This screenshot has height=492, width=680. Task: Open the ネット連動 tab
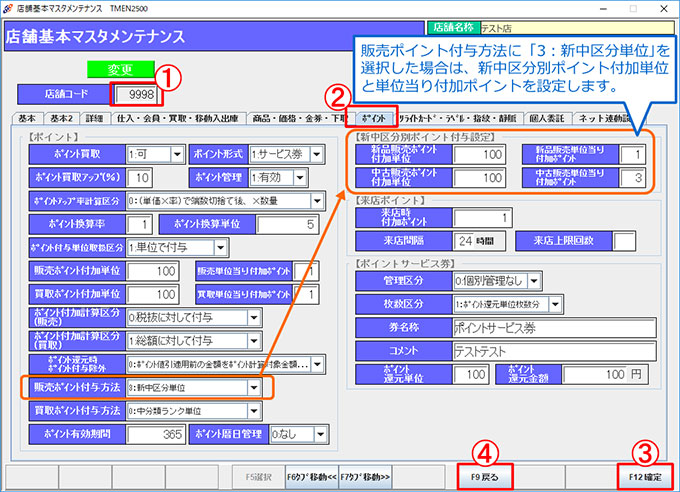[x=604, y=118]
